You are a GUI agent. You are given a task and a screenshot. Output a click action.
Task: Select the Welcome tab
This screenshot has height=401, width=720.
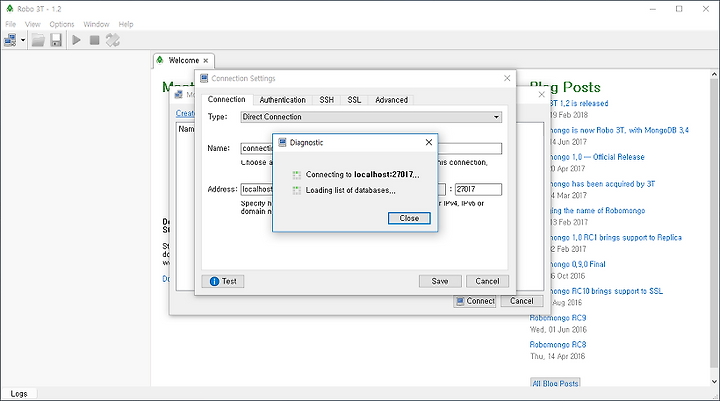[x=184, y=60]
